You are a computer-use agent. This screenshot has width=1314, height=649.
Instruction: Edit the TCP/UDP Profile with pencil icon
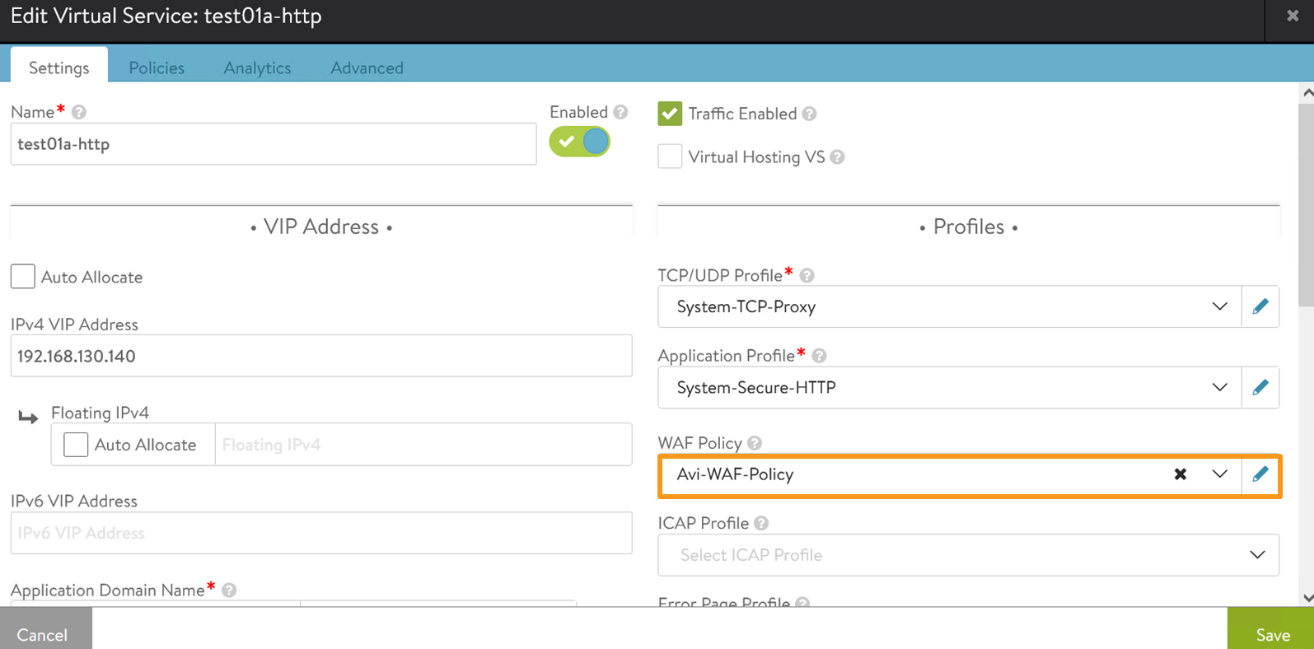1260,307
